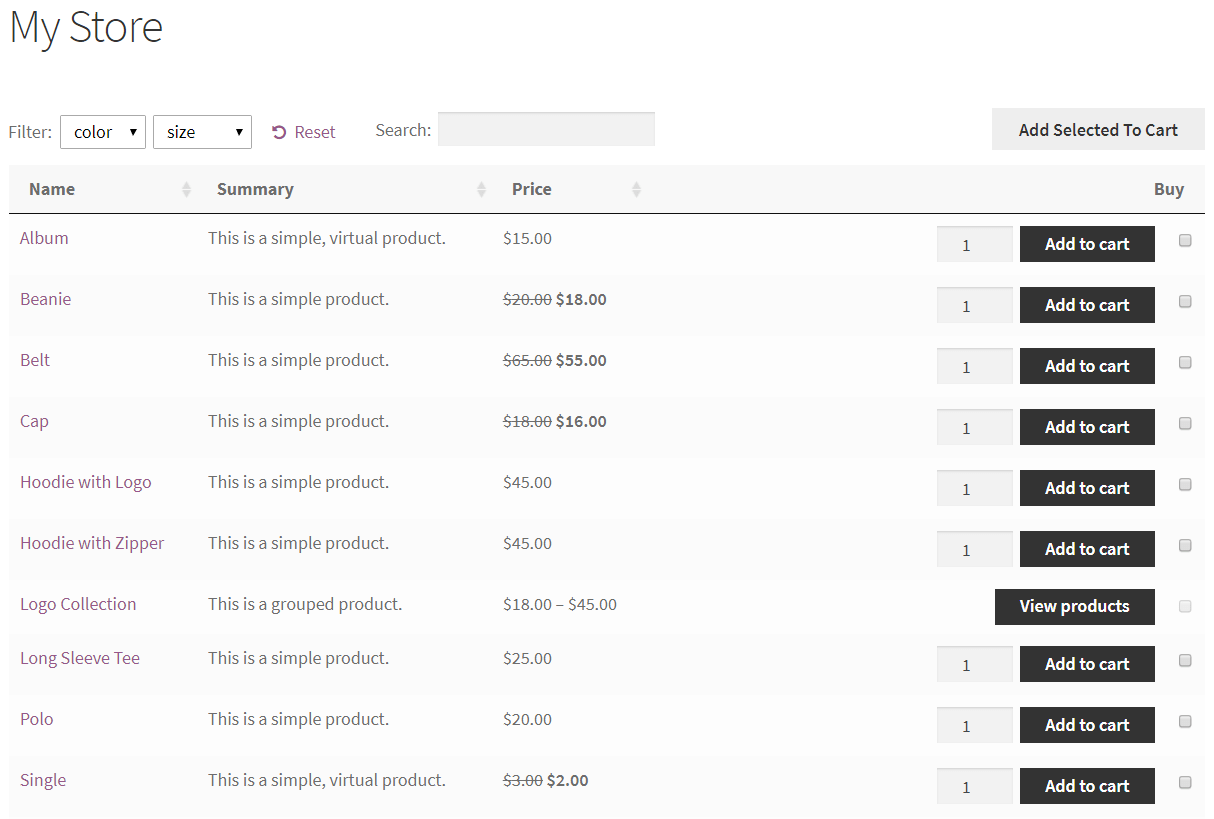
Task: Click the Add Selected To Cart button
Action: (x=1097, y=129)
